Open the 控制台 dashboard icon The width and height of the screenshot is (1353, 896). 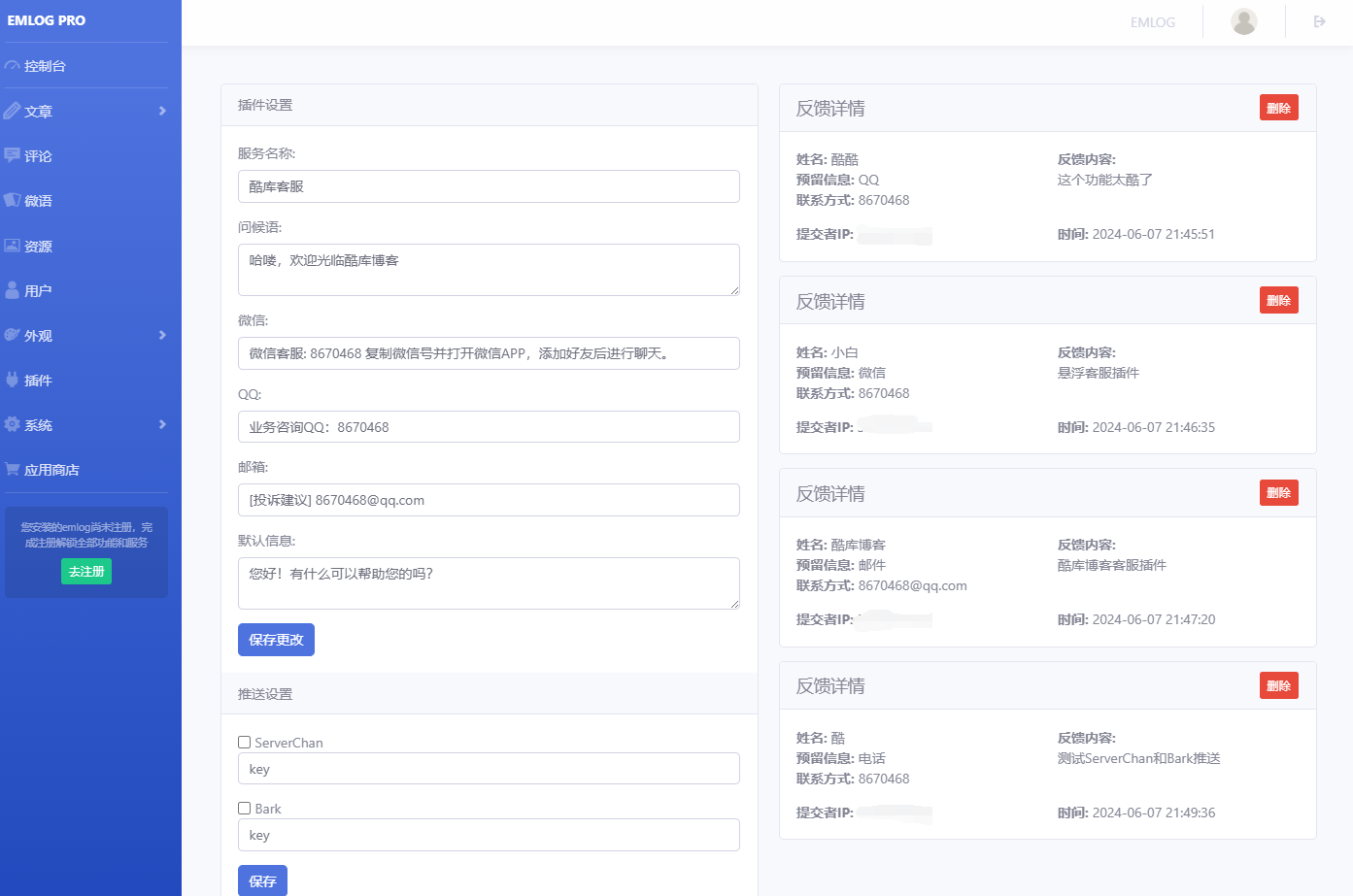pos(12,66)
